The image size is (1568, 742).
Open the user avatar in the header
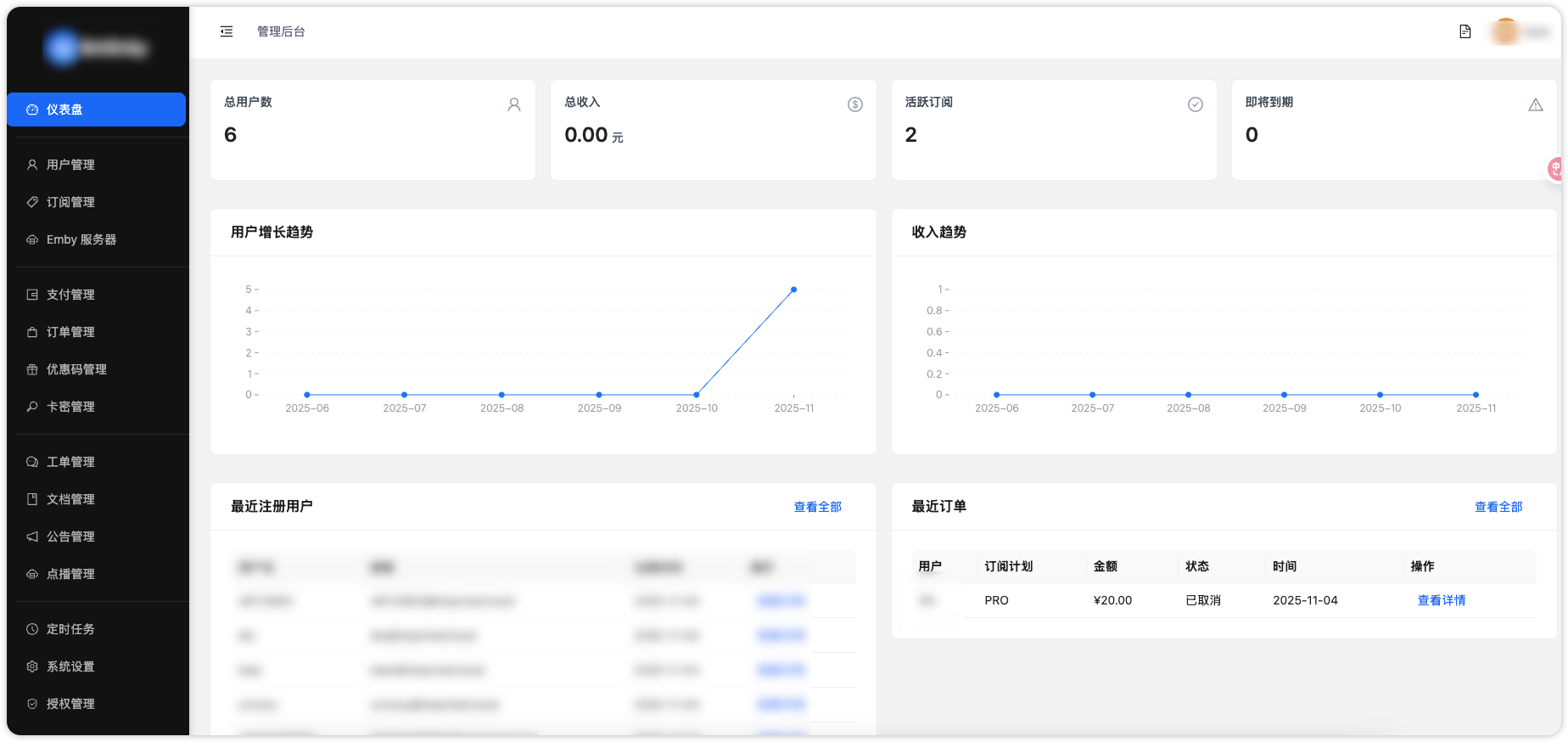coord(1505,31)
